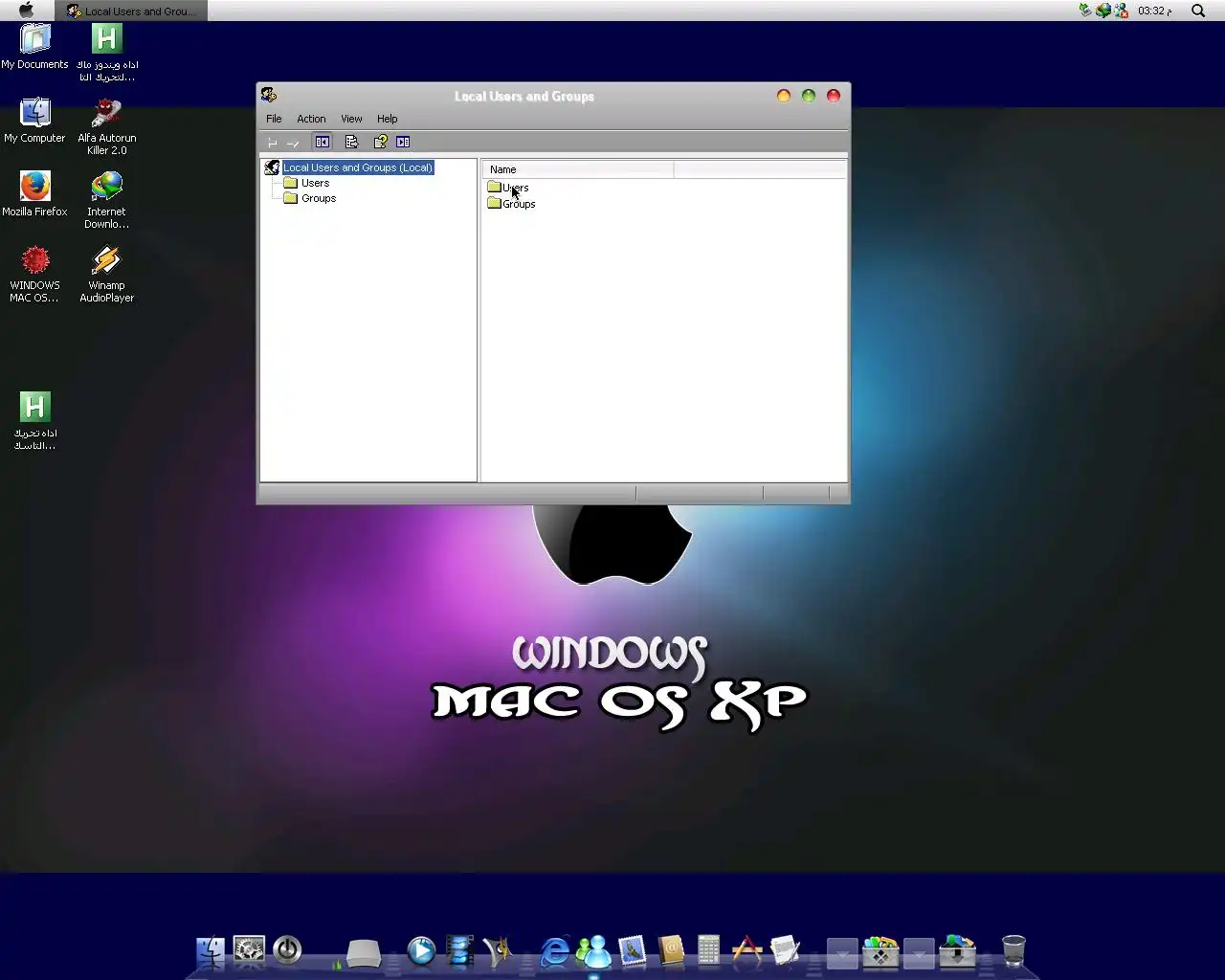
Task: Open the View menu
Action: click(x=351, y=119)
